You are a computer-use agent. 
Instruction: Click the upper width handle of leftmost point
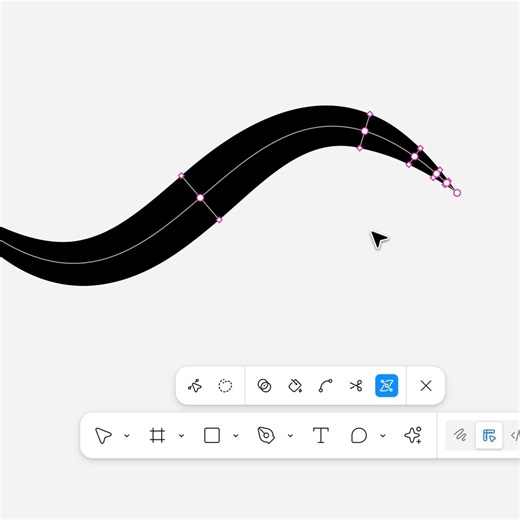[181, 175]
